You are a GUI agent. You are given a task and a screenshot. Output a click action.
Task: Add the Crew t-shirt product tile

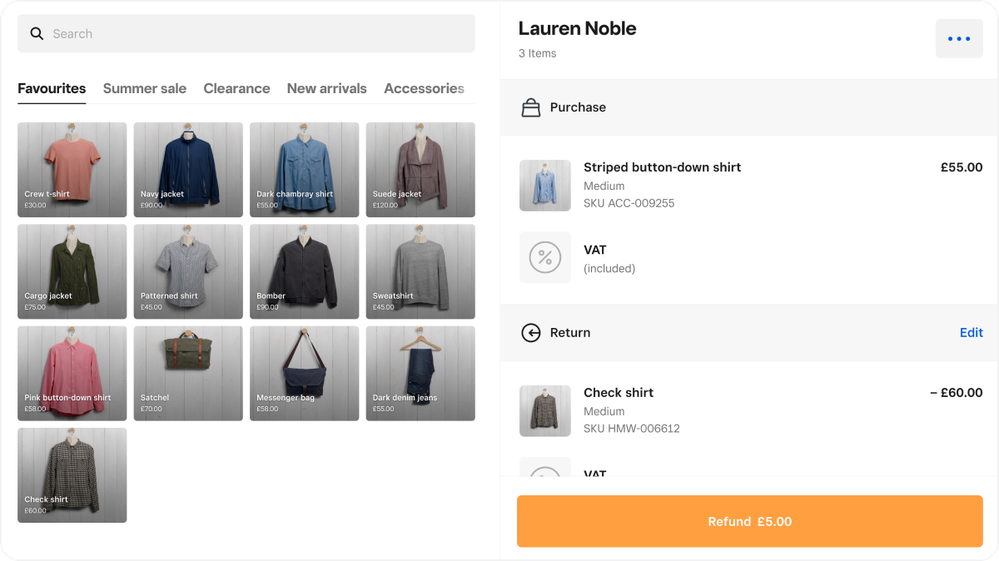pos(72,169)
